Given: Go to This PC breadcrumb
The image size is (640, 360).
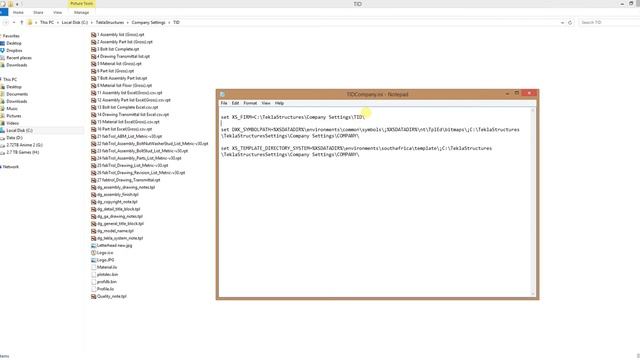Looking at the screenshot, I should 47,22.
